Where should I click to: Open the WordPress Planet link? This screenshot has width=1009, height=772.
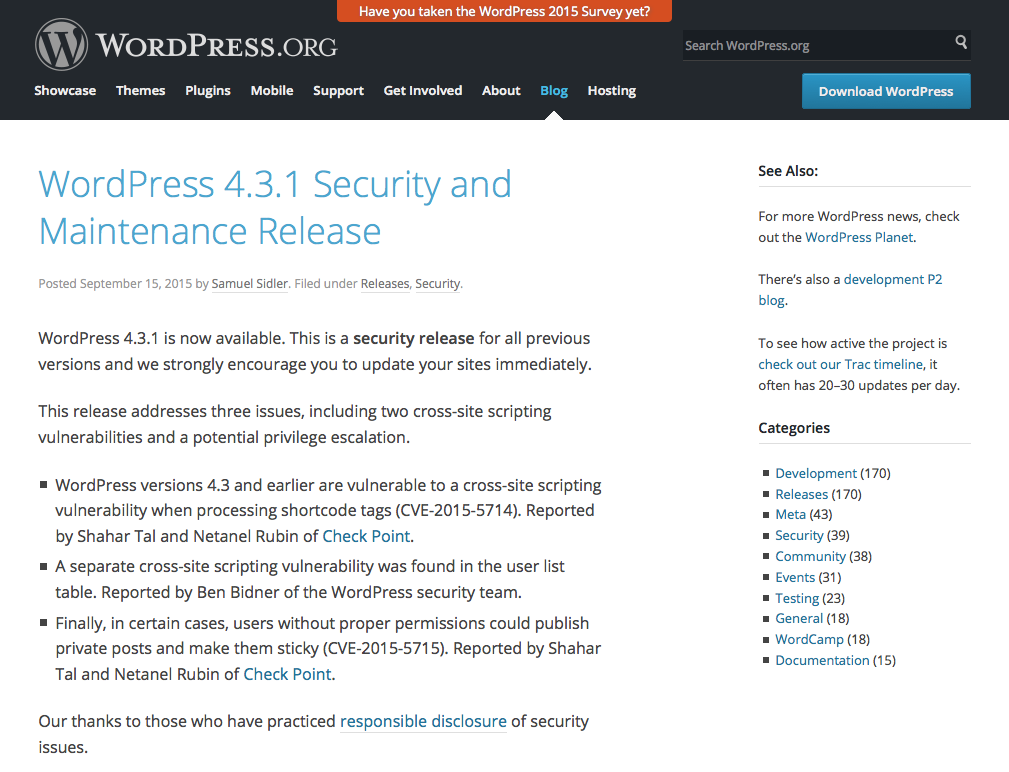[x=859, y=237]
